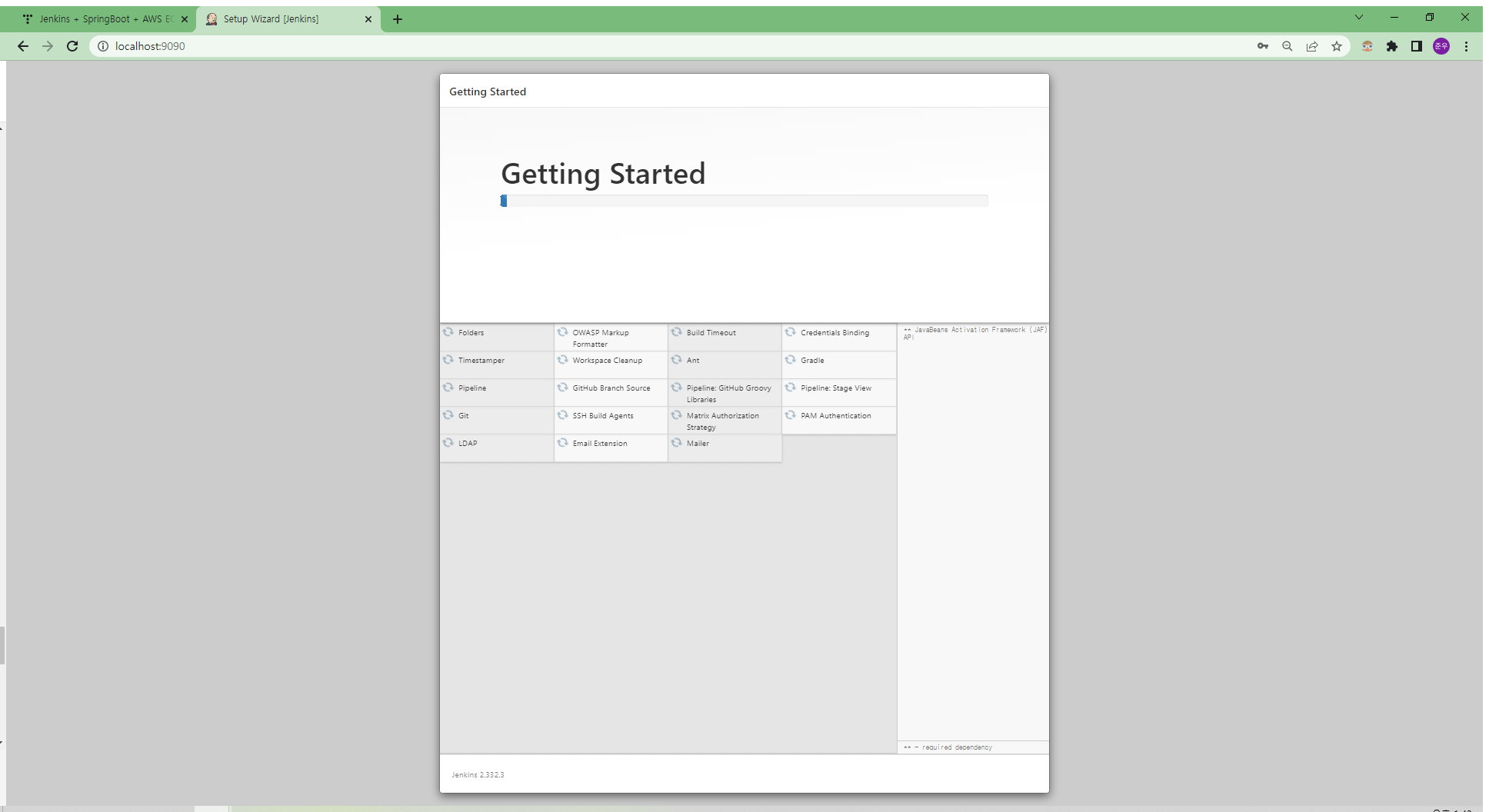Toggle the browser side panel
Screen dimensions: 1489x812
point(1417,46)
